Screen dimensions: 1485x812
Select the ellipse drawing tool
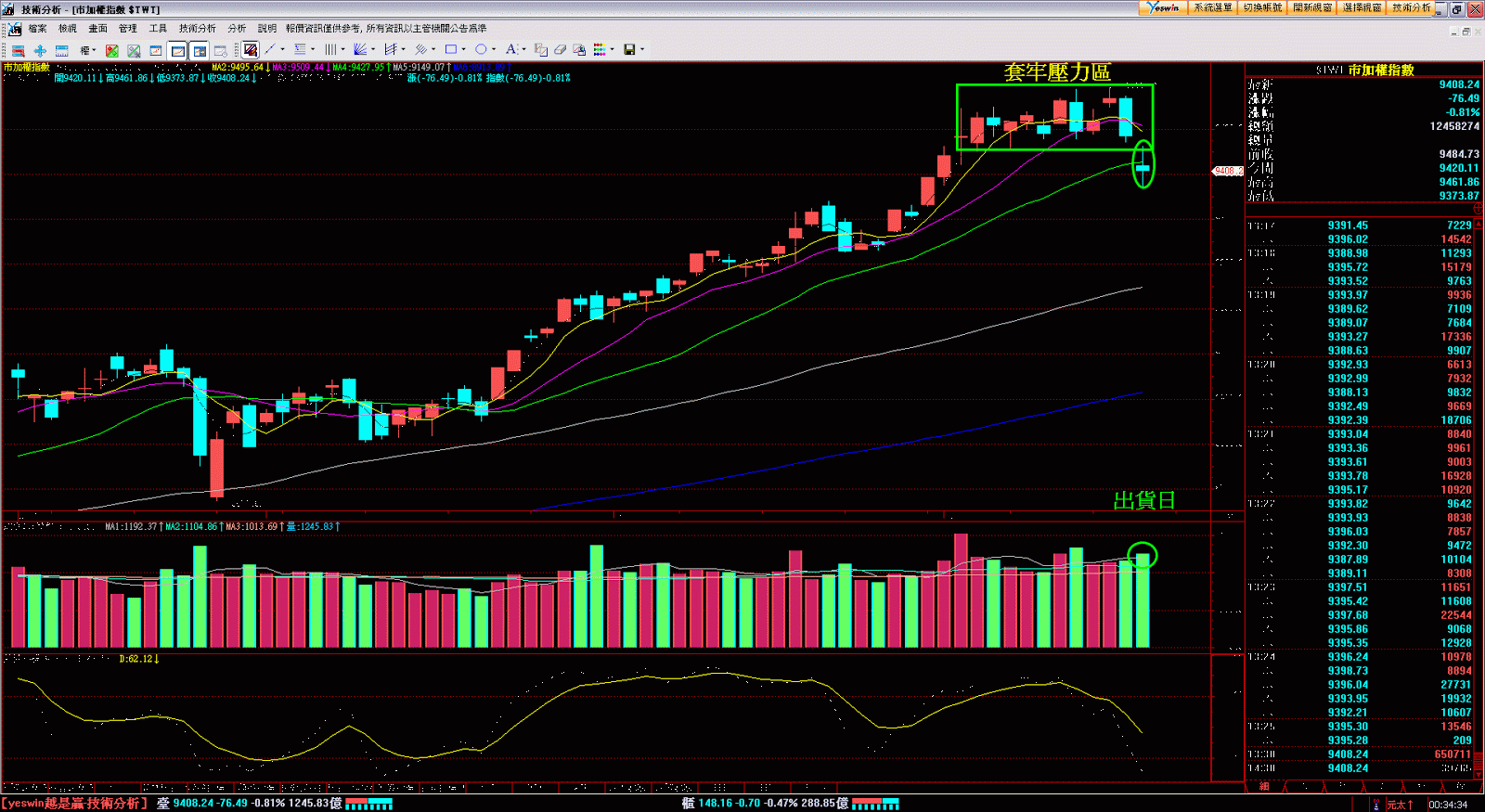(481, 50)
